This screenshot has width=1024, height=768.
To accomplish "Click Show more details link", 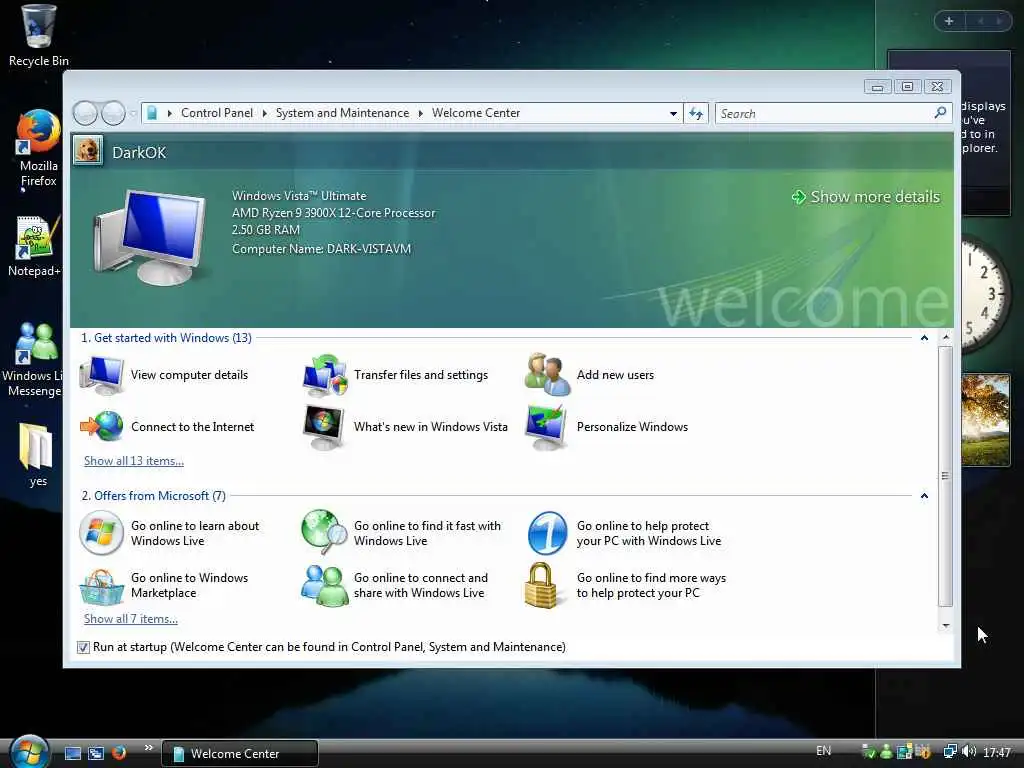I will (x=866, y=197).
